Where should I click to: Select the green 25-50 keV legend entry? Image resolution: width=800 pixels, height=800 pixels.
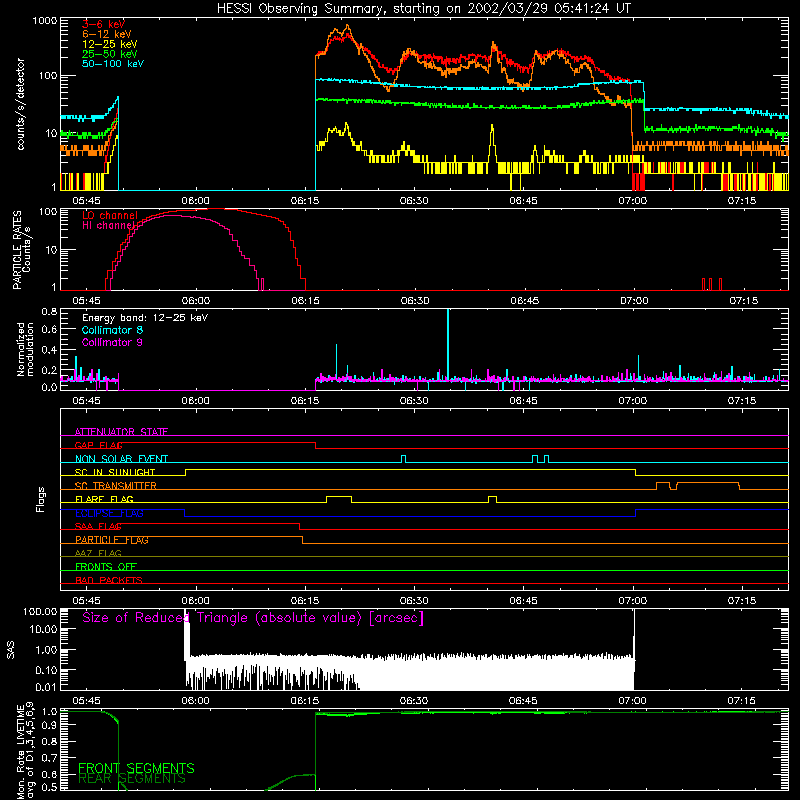click(110, 54)
